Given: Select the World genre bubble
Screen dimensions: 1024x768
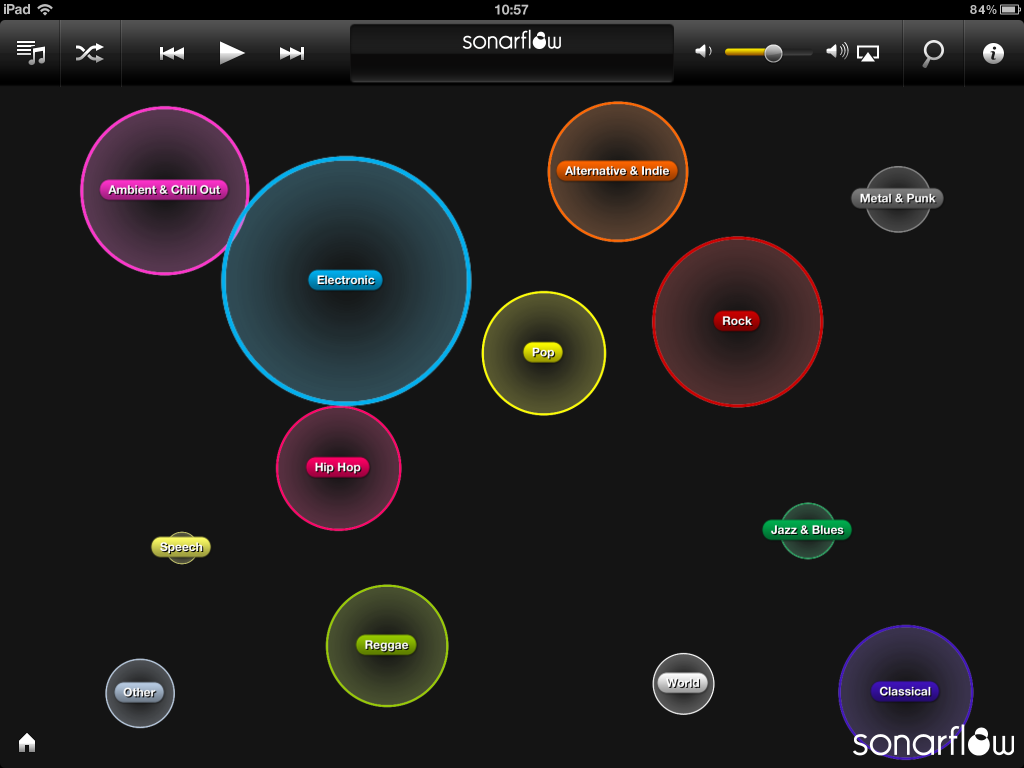Looking at the screenshot, I should click(x=683, y=684).
